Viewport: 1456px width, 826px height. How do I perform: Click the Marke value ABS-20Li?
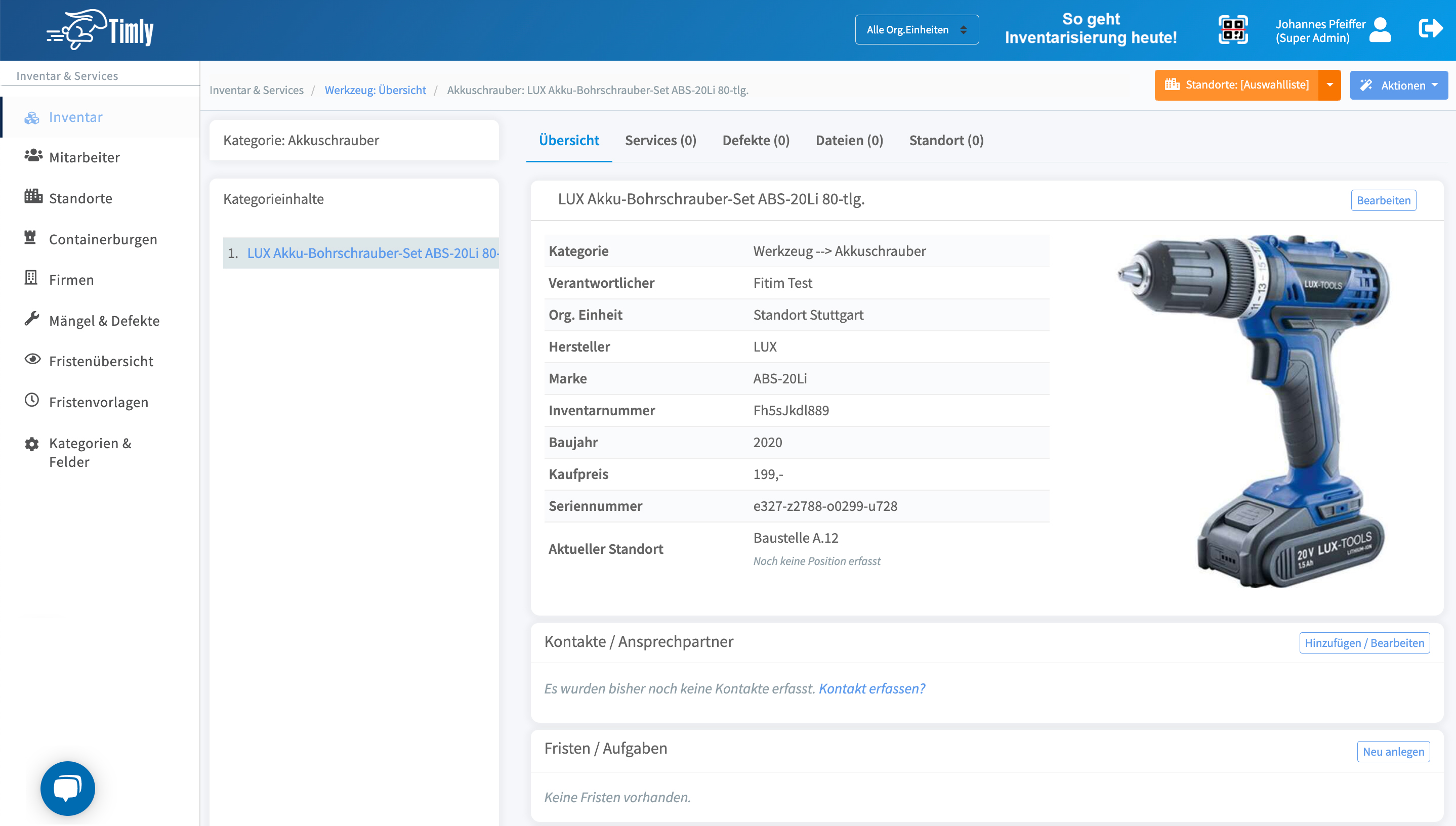(780, 378)
